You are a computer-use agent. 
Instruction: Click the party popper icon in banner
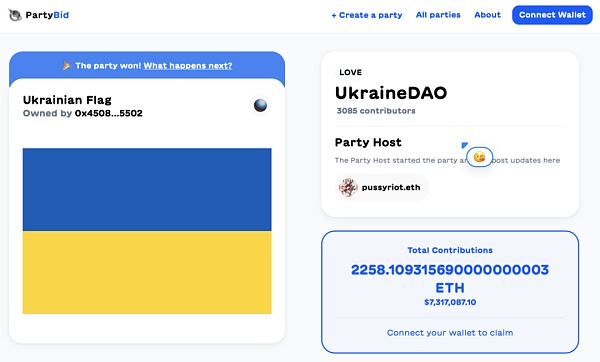(67, 66)
